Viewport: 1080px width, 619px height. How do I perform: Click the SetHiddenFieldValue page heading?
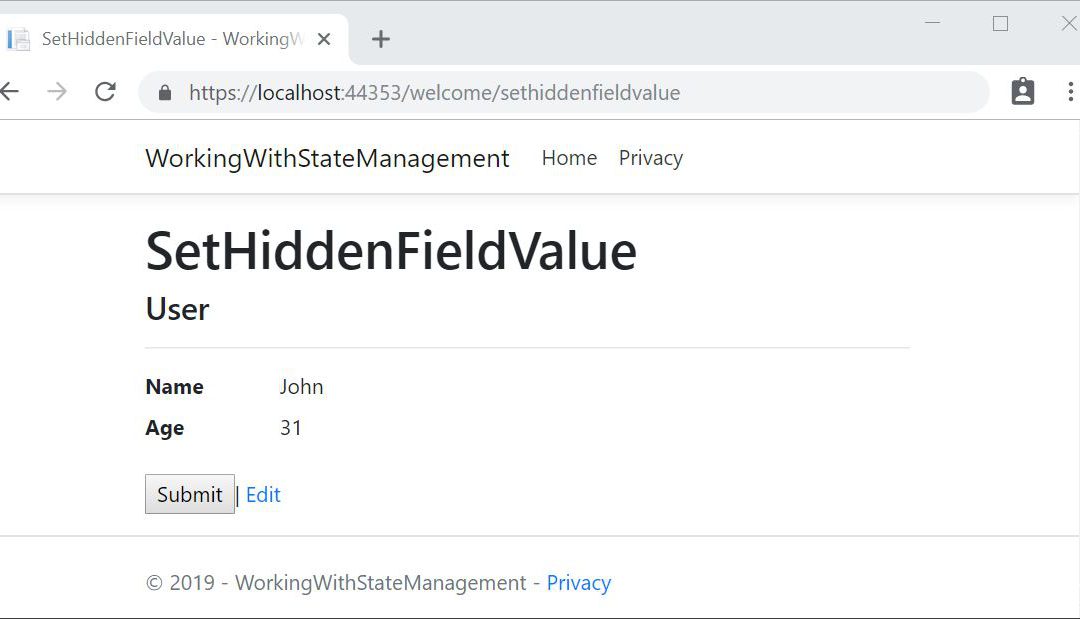pyautogui.click(x=391, y=251)
